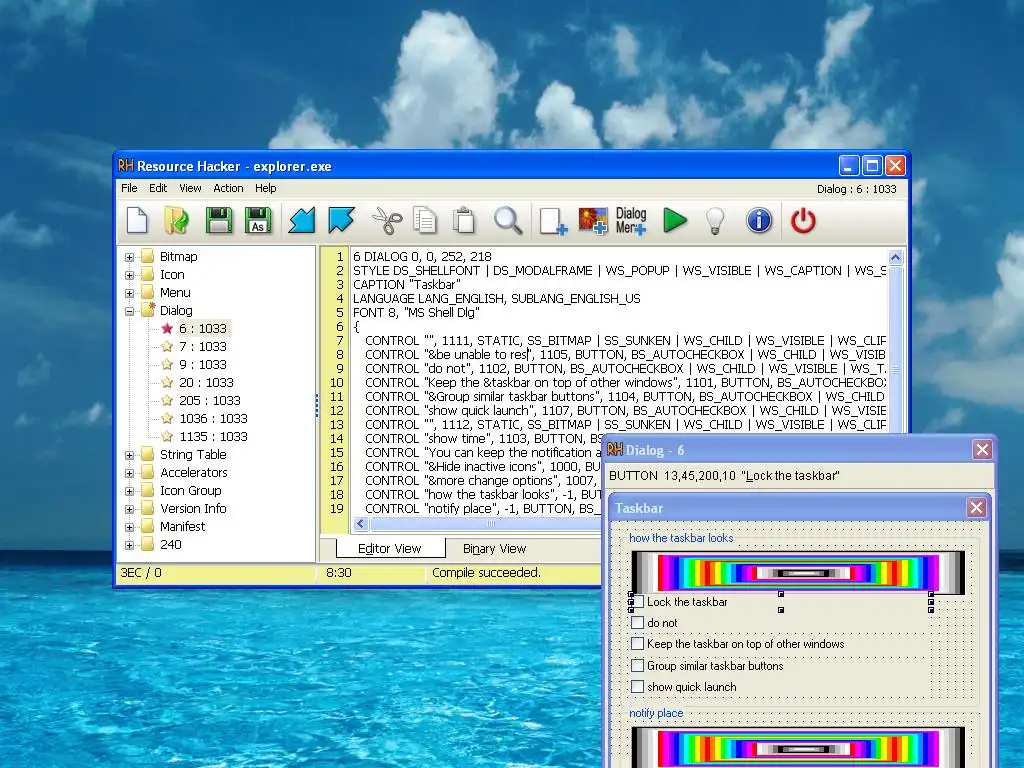Cut with the scissors icon
Screen dimensions: 1024x768
(387, 220)
